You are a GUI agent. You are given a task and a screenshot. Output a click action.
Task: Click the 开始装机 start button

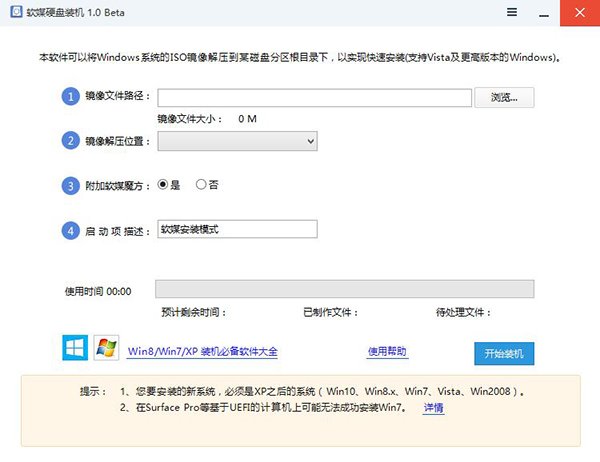point(504,353)
